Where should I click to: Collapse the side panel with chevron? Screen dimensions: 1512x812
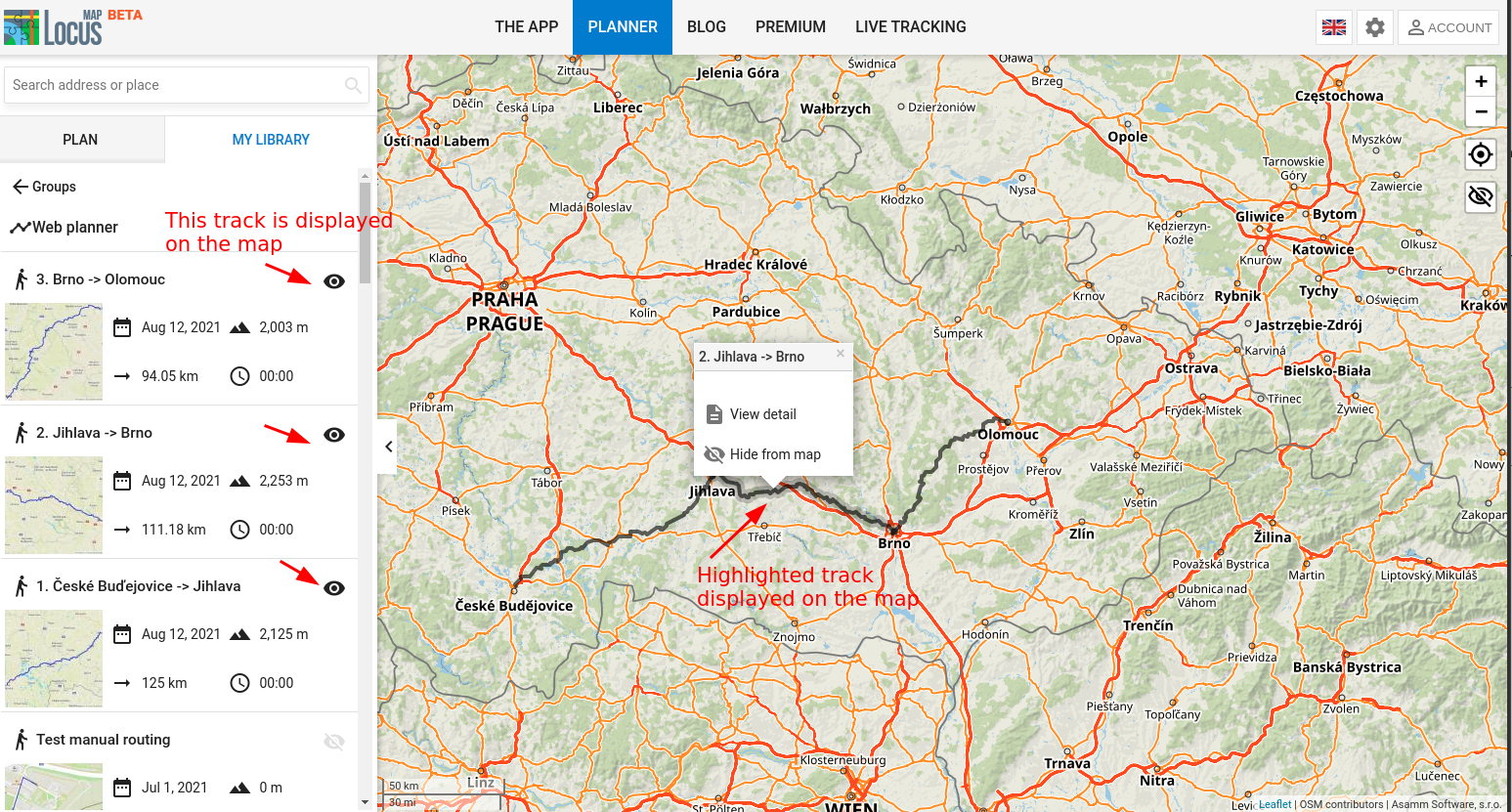(x=388, y=447)
